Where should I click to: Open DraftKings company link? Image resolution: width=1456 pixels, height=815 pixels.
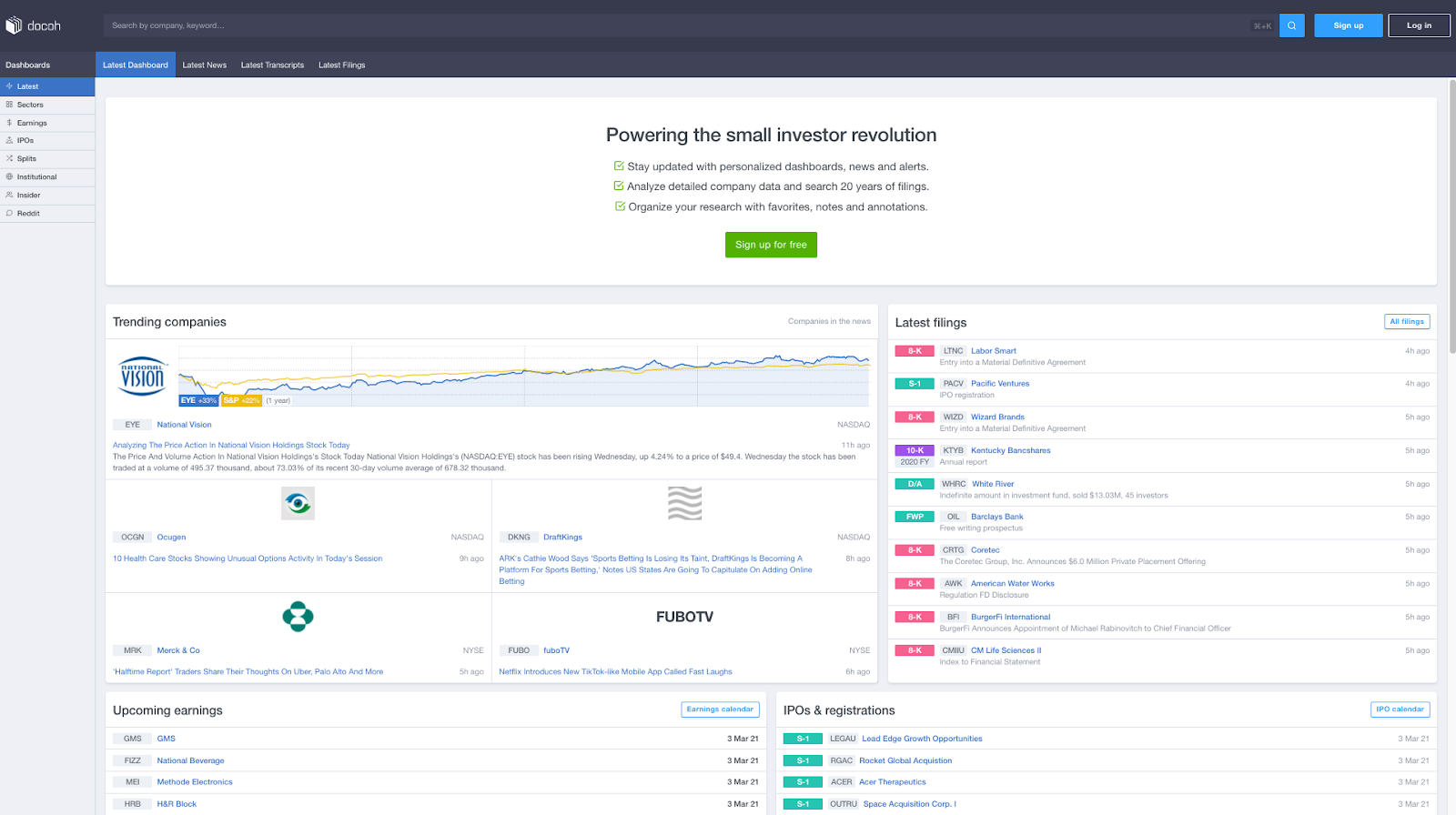[x=562, y=538]
